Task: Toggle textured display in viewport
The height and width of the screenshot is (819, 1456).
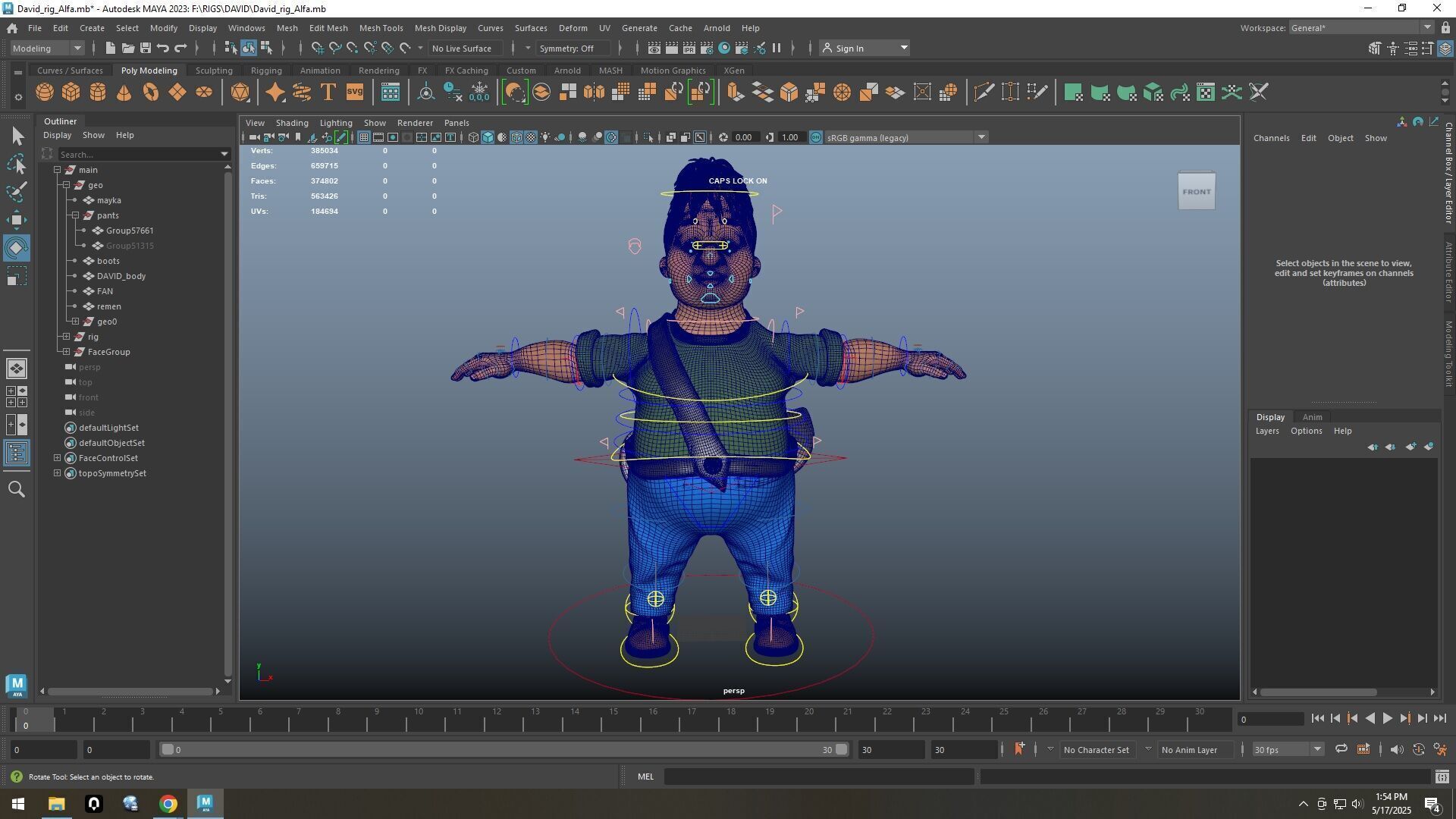Action: (531, 137)
